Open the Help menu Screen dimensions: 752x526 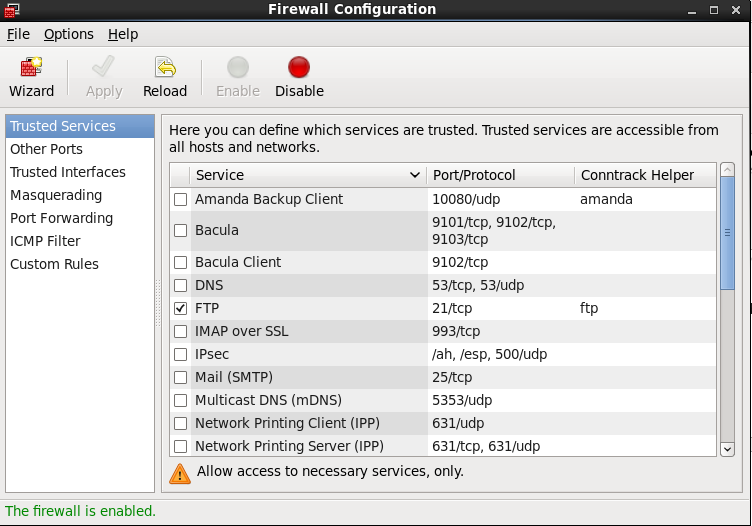click(123, 35)
